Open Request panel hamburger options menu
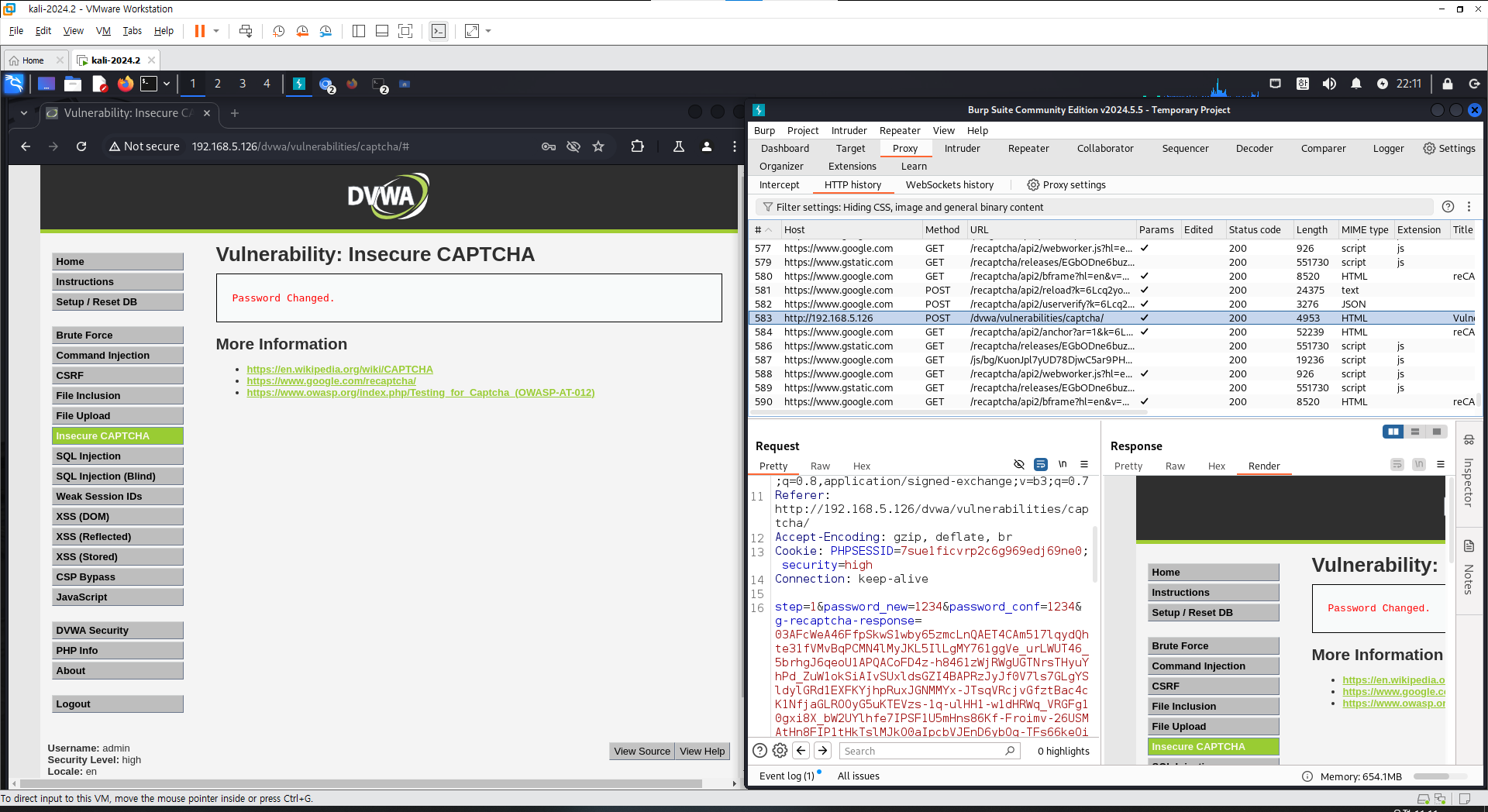 [1084, 464]
